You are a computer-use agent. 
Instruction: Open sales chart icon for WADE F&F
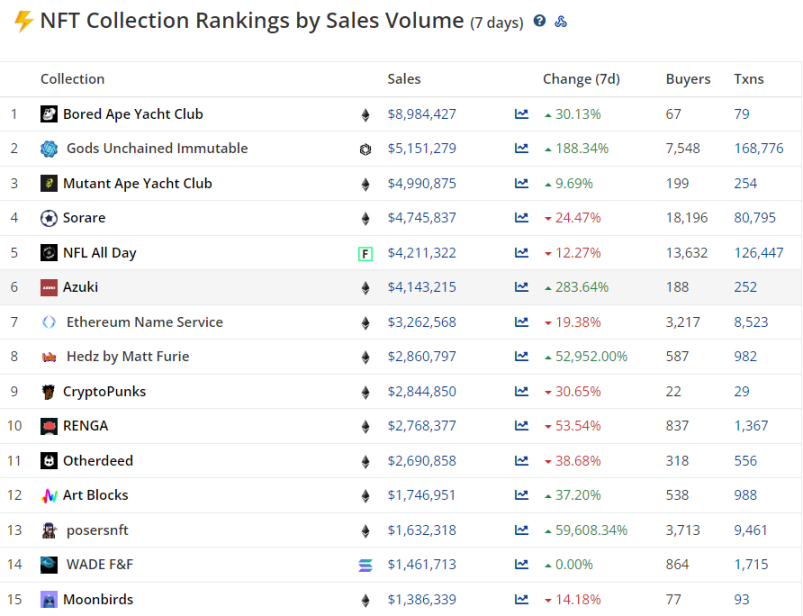(x=521, y=564)
